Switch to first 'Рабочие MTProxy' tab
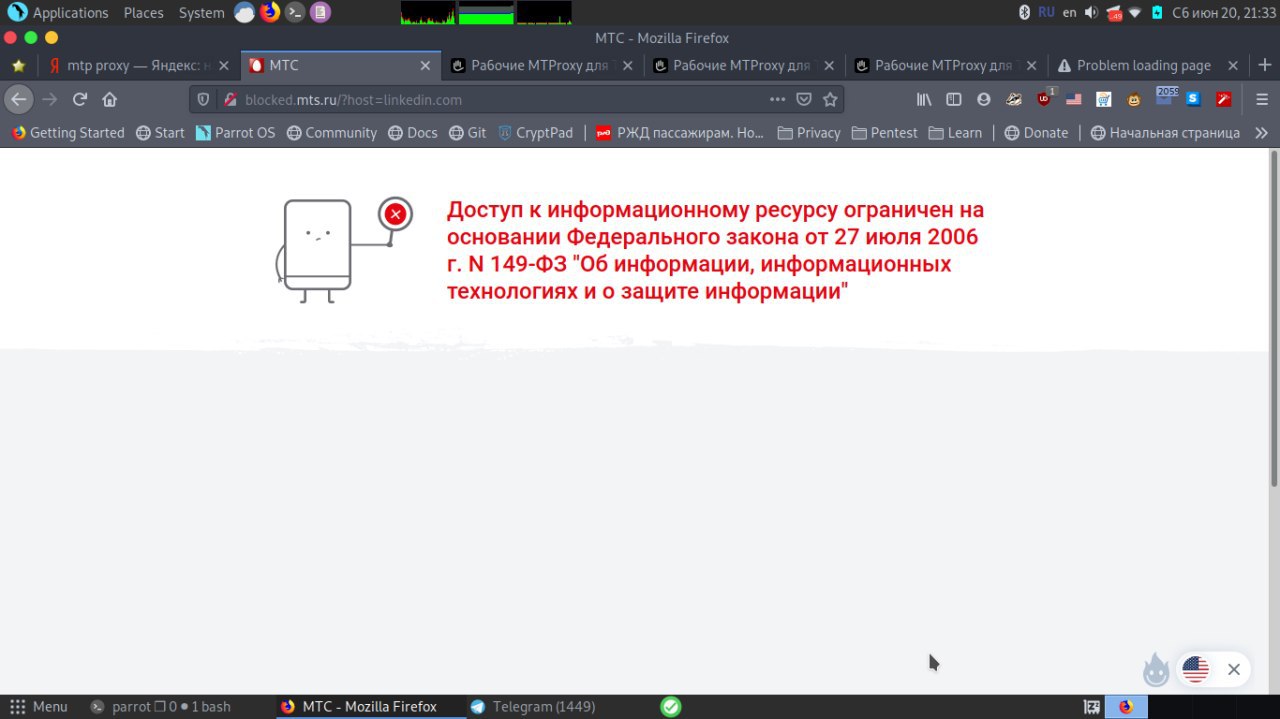This screenshot has height=719, width=1280. (542, 65)
